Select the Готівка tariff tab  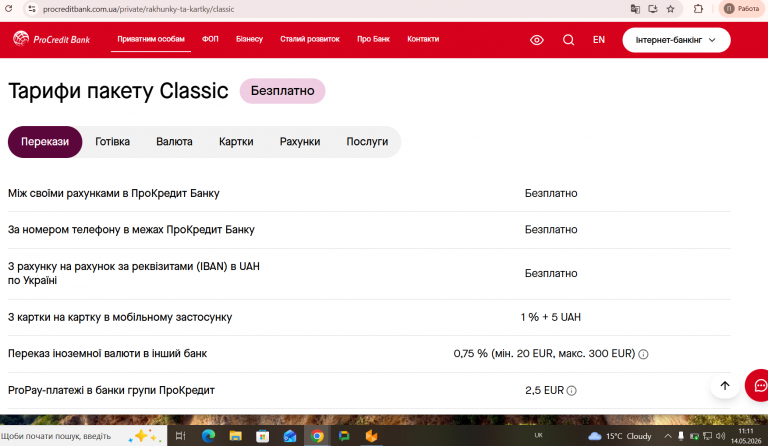pyautogui.click(x=112, y=142)
